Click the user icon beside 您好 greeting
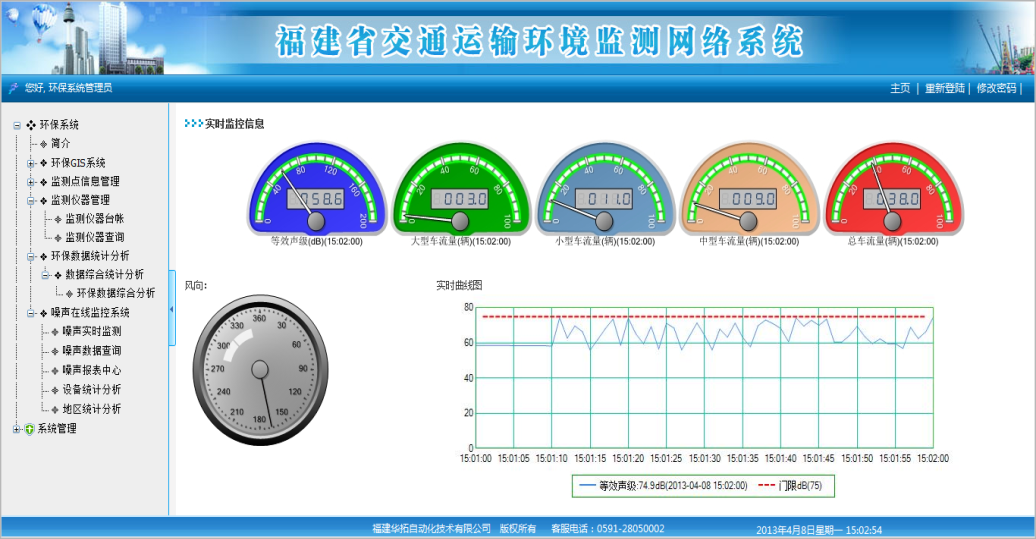The image size is (1036, 539). click(13, 88)
